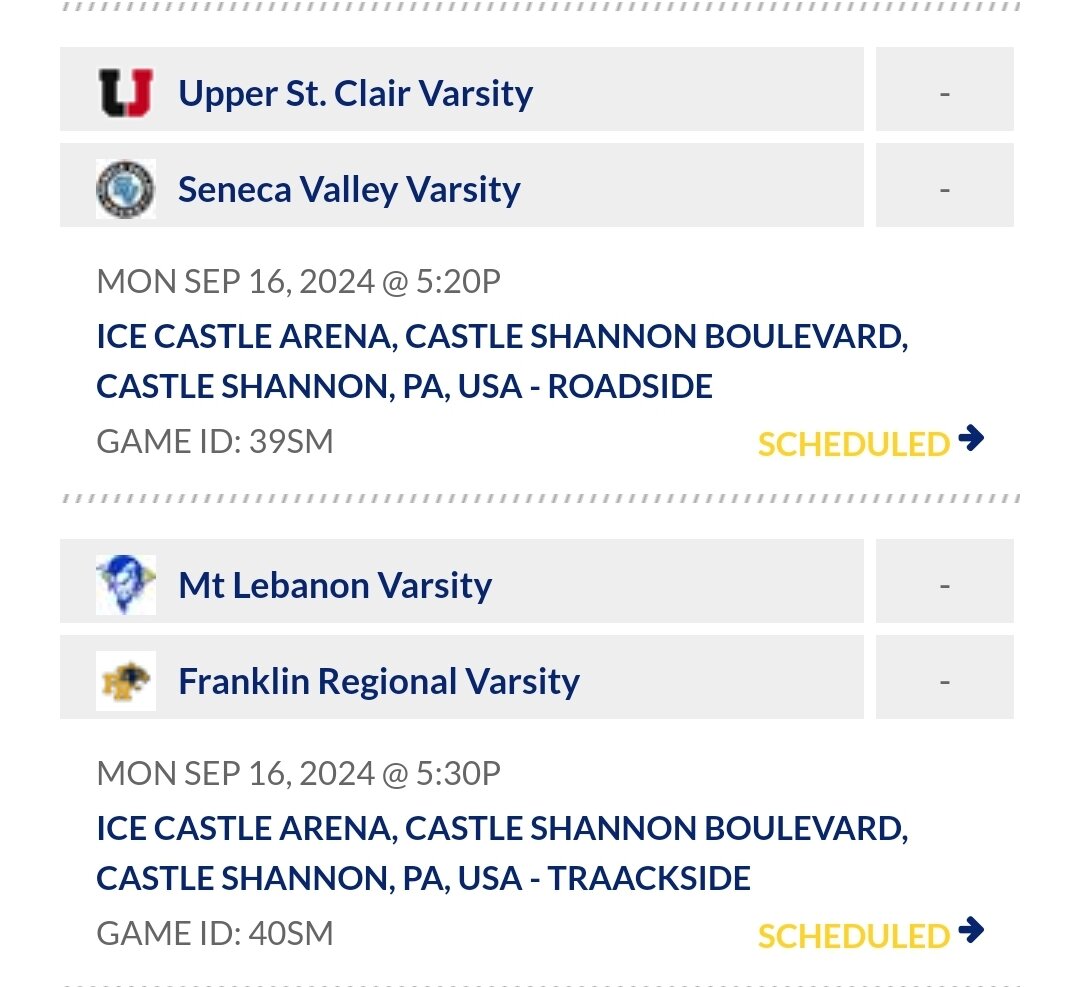Select Seneca Valley score box
The image size is (1080, 987).
[x=944, y=185]
